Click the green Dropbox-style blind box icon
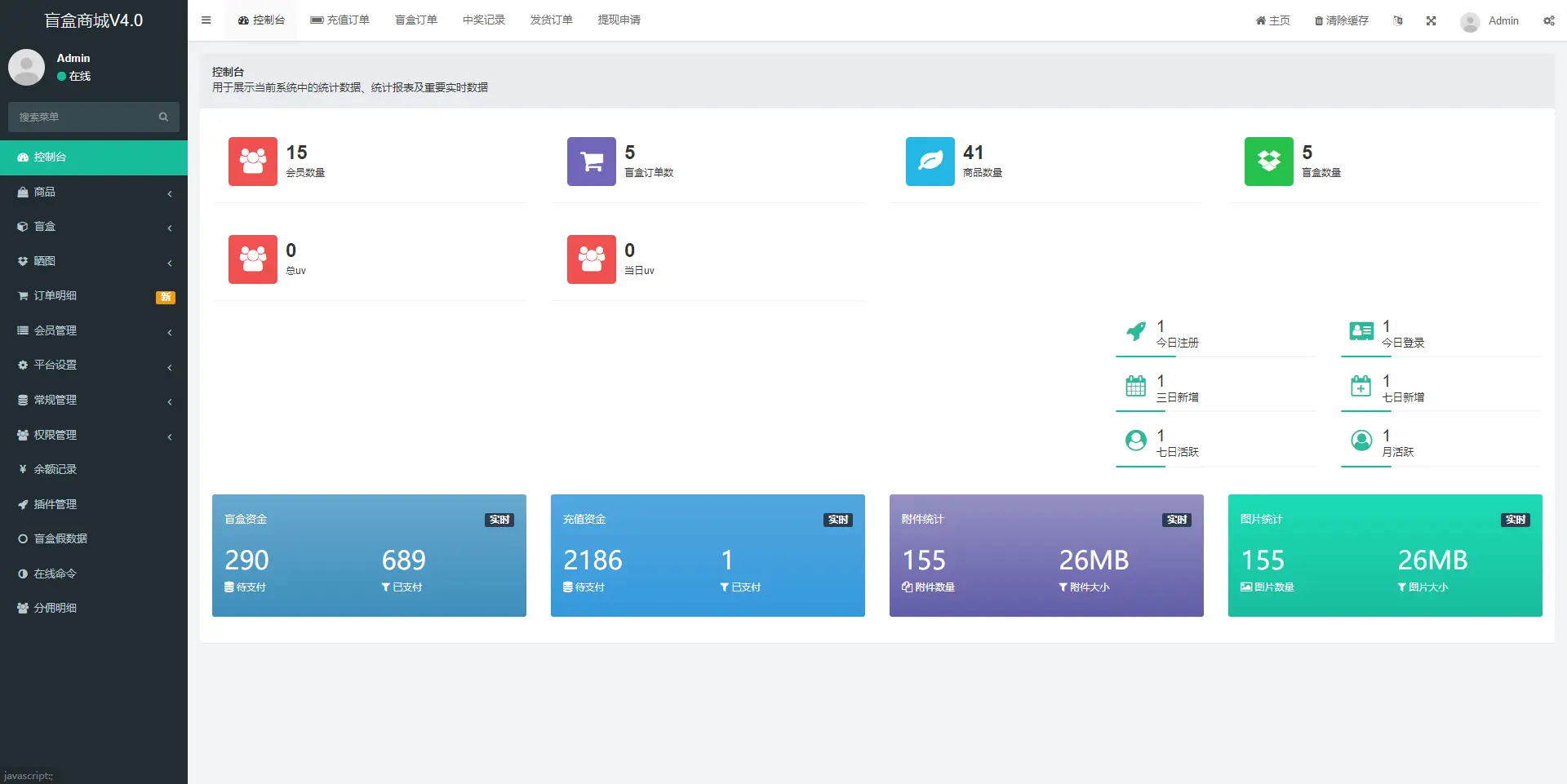 click(1268, 162)
